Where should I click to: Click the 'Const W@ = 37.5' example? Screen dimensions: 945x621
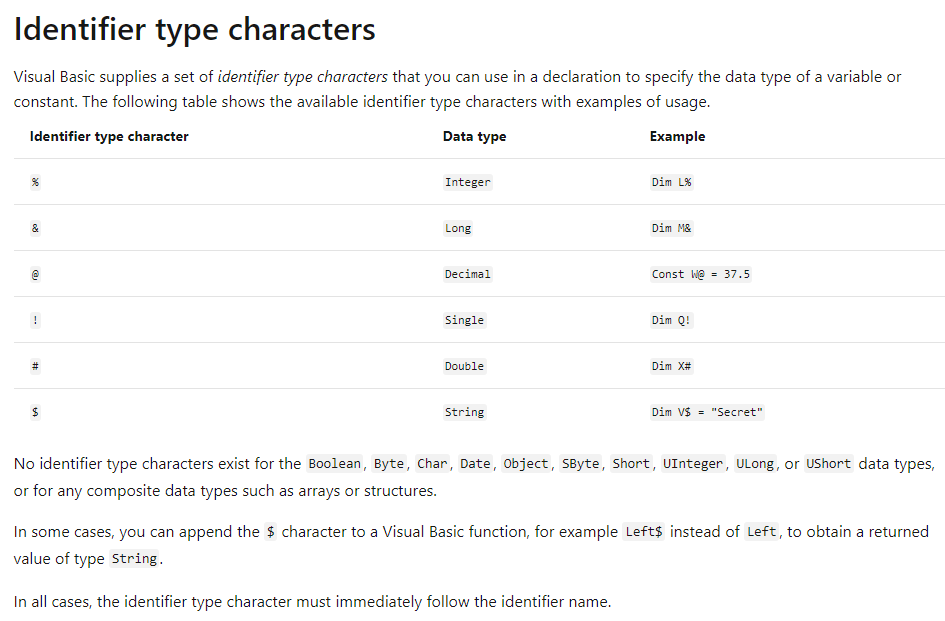point(701,274)
